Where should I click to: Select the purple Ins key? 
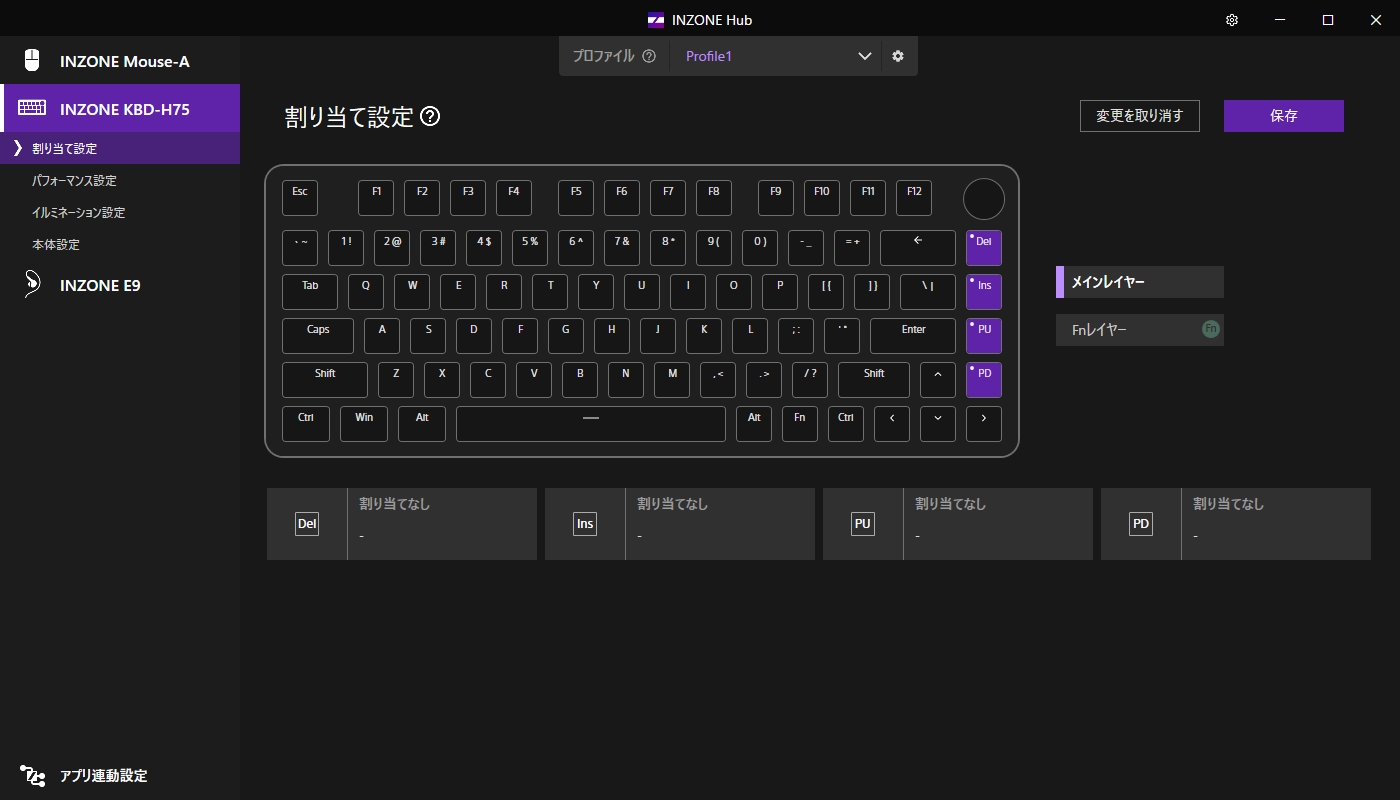click(x=984, y=292)
